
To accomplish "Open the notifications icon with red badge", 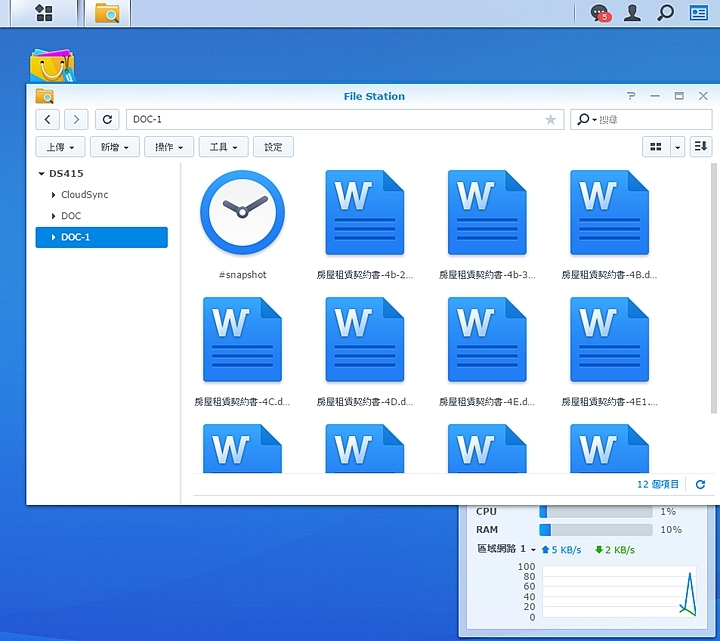I will tap(599, 13).
